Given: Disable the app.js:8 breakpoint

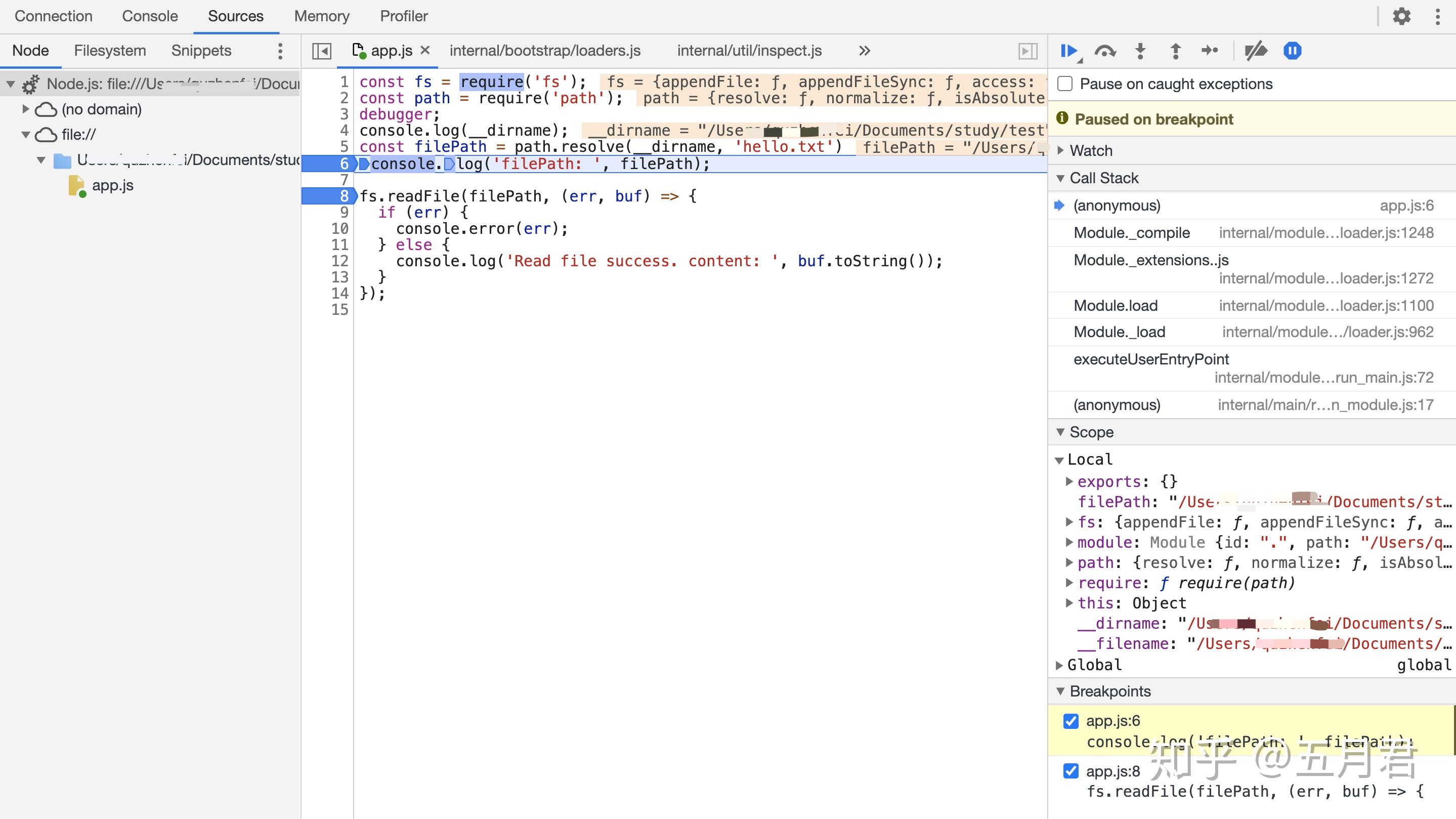Looking at the screenshot, I should [1071, 770].
